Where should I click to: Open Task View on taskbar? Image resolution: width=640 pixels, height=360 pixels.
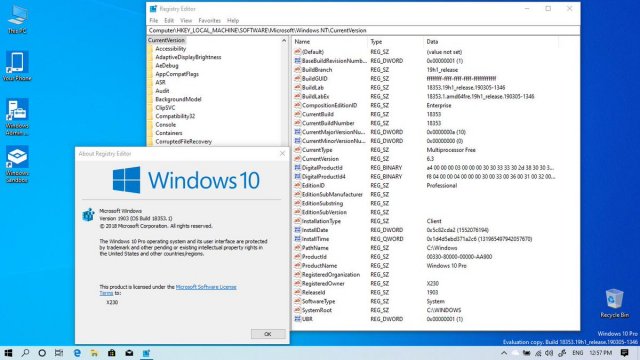coord(59,353)
